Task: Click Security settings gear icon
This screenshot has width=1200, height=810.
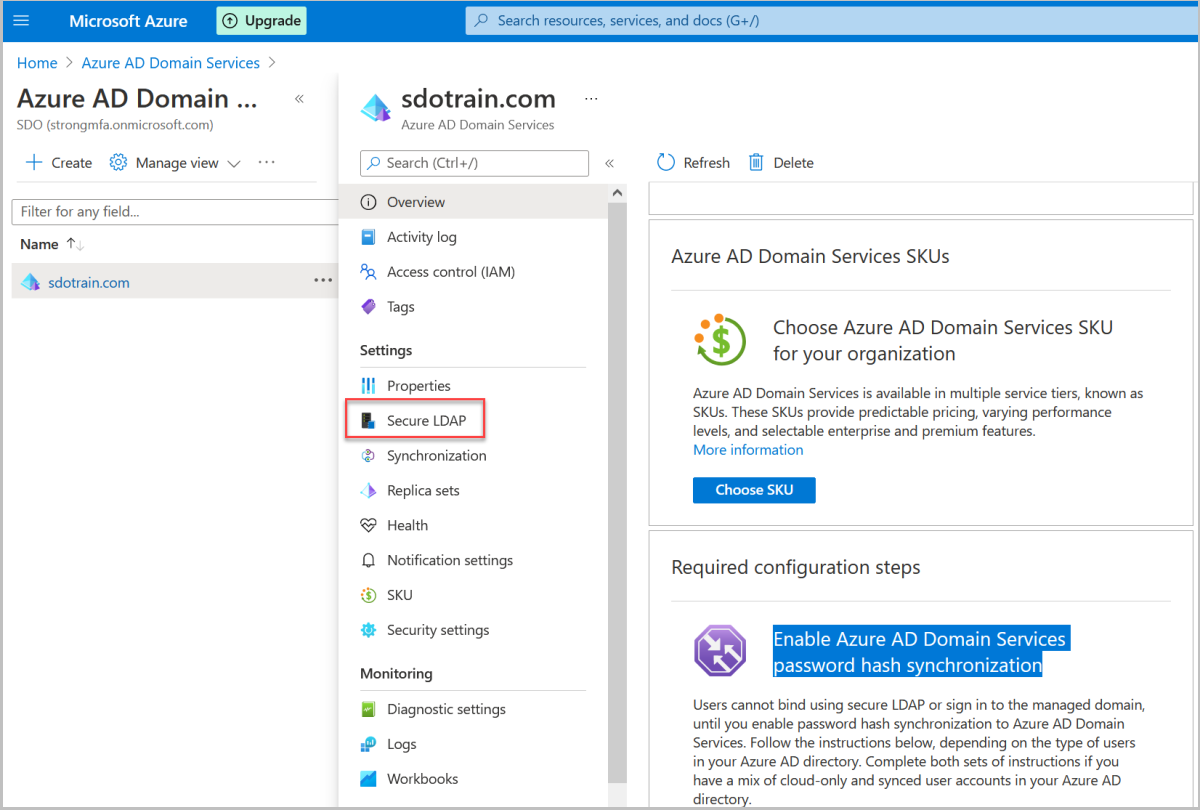Action: click(368, 630)
